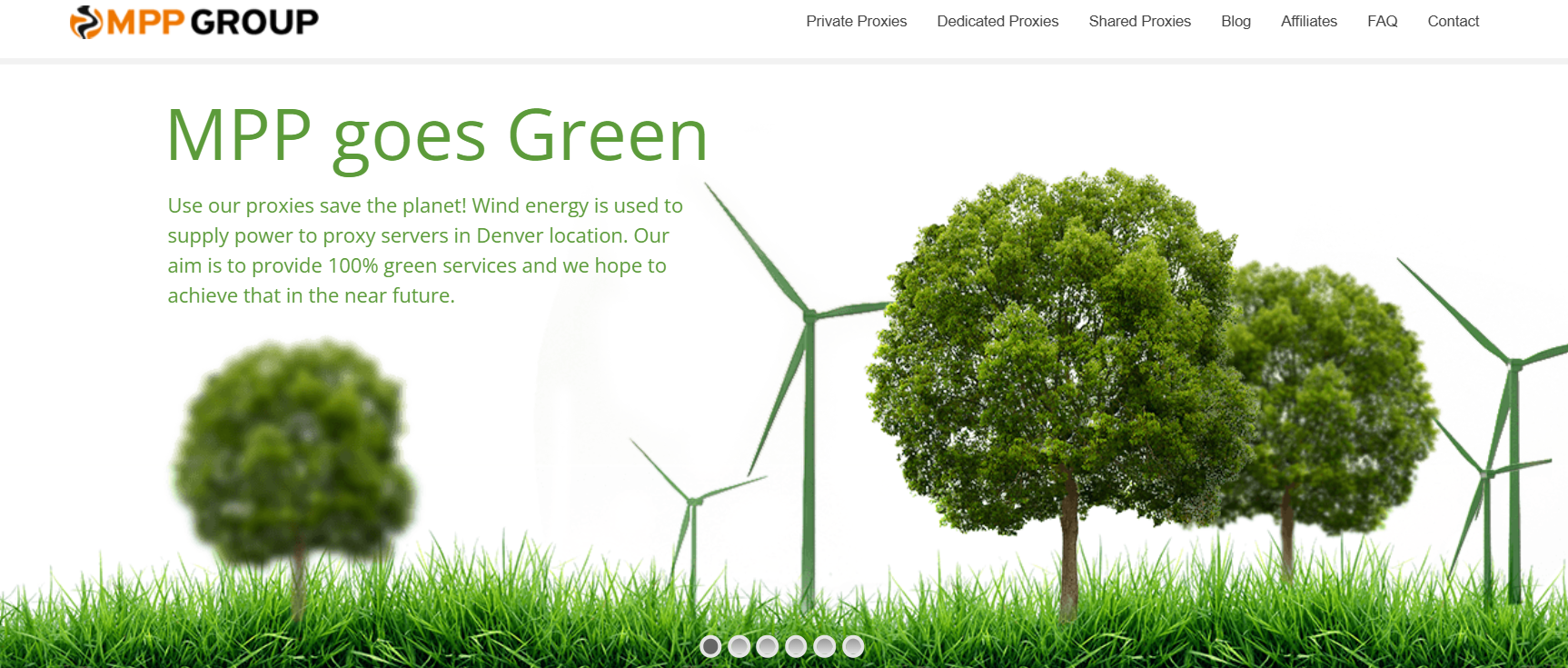Viewport: 1568px width, 668px height.
Task: Visit the Affiliates page
Action: click(x=1308, y=21)
